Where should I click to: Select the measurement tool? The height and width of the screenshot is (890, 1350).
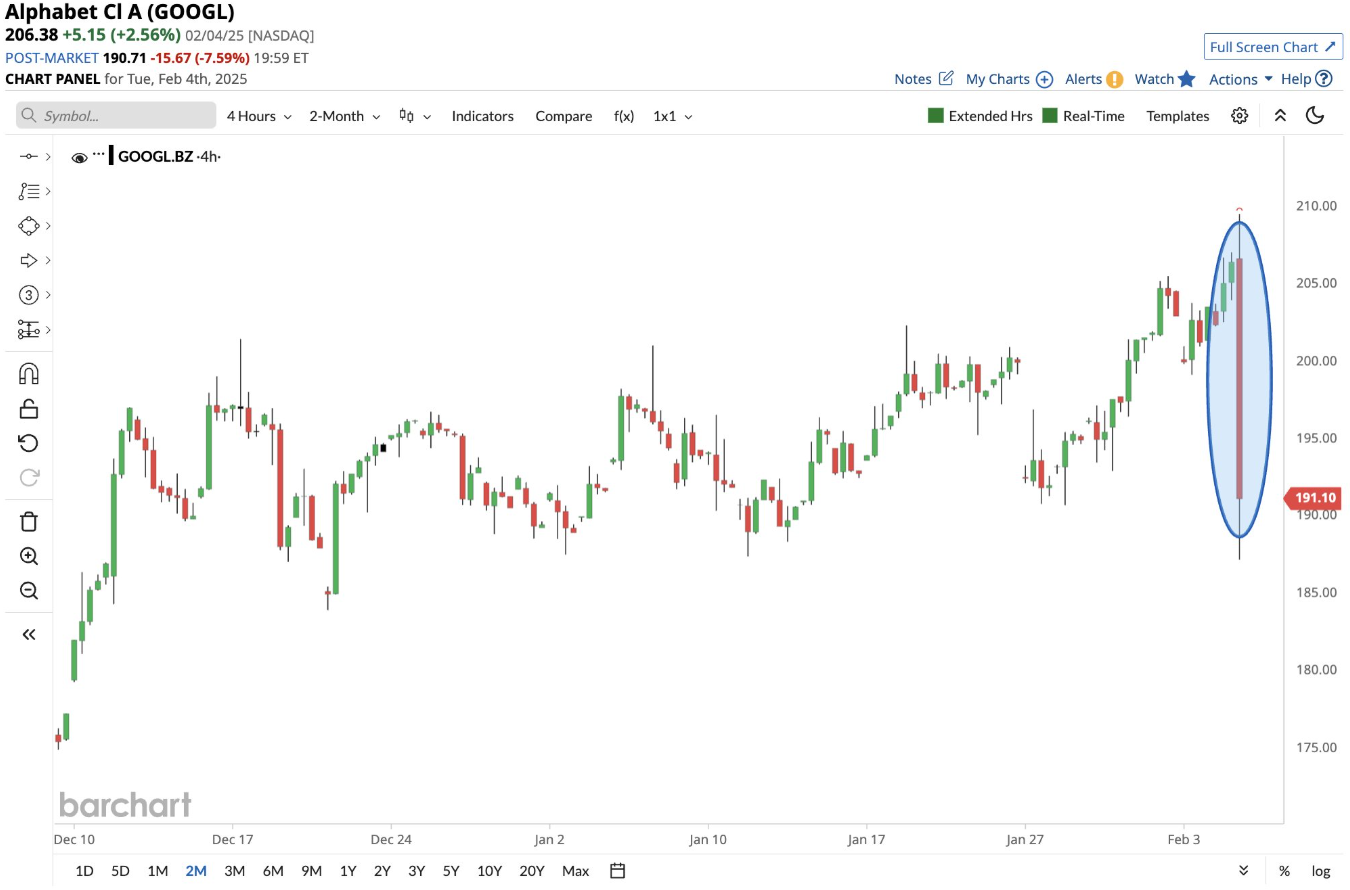click(x=28, y=329)
